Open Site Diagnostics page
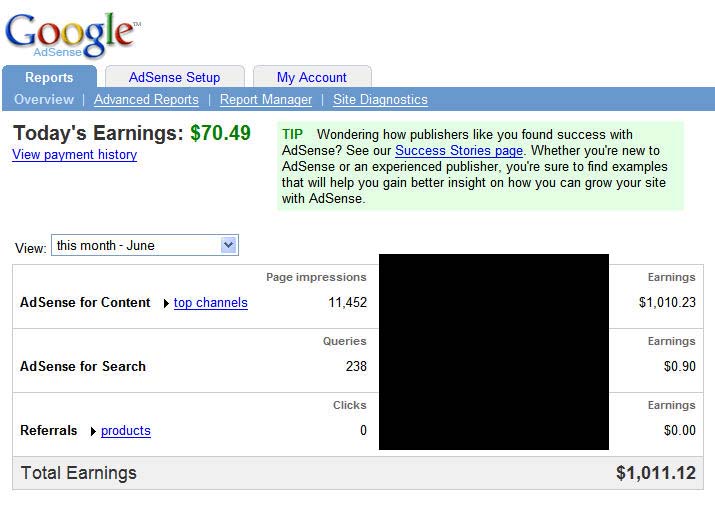This screenshot has height=505, width=715. [380, 99]
